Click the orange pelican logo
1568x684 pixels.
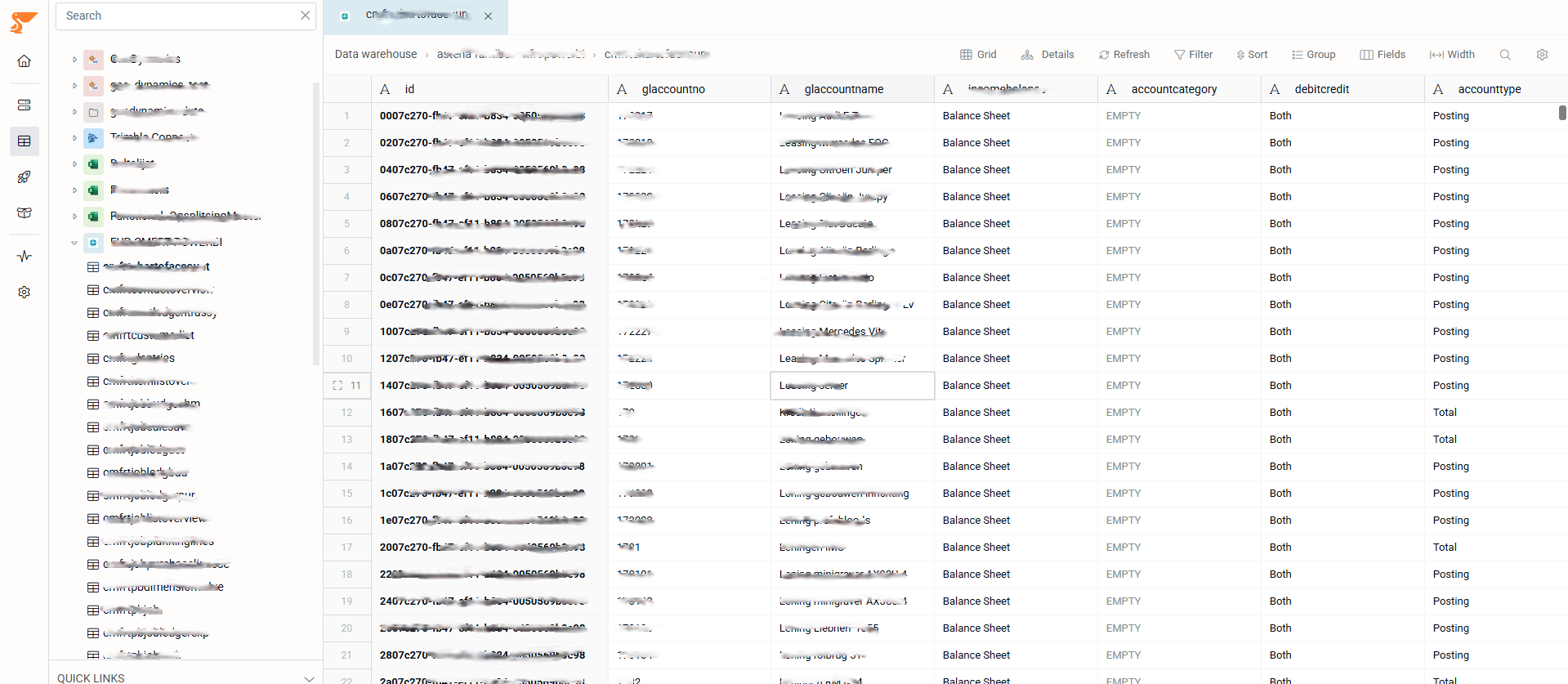(x=24, y=22)
